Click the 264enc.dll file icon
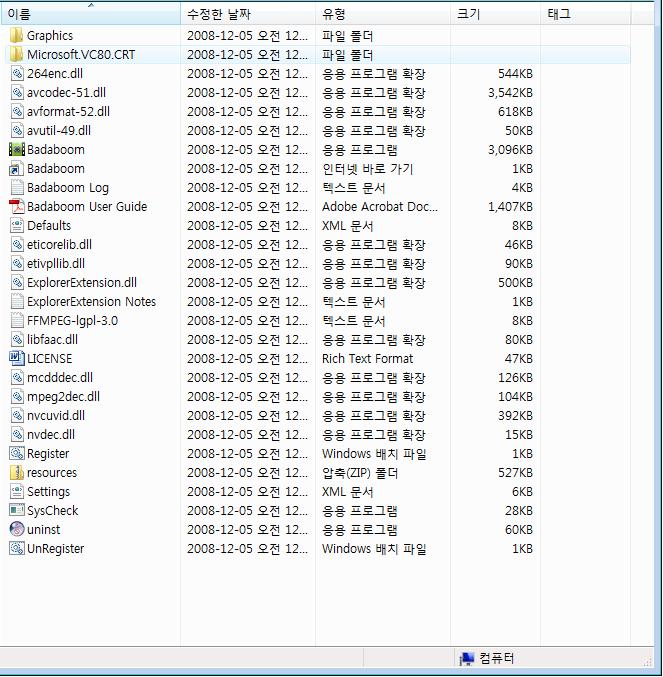The height and width of the screenshot is (677, 663). pyautogui.click(x=17, y=73)
